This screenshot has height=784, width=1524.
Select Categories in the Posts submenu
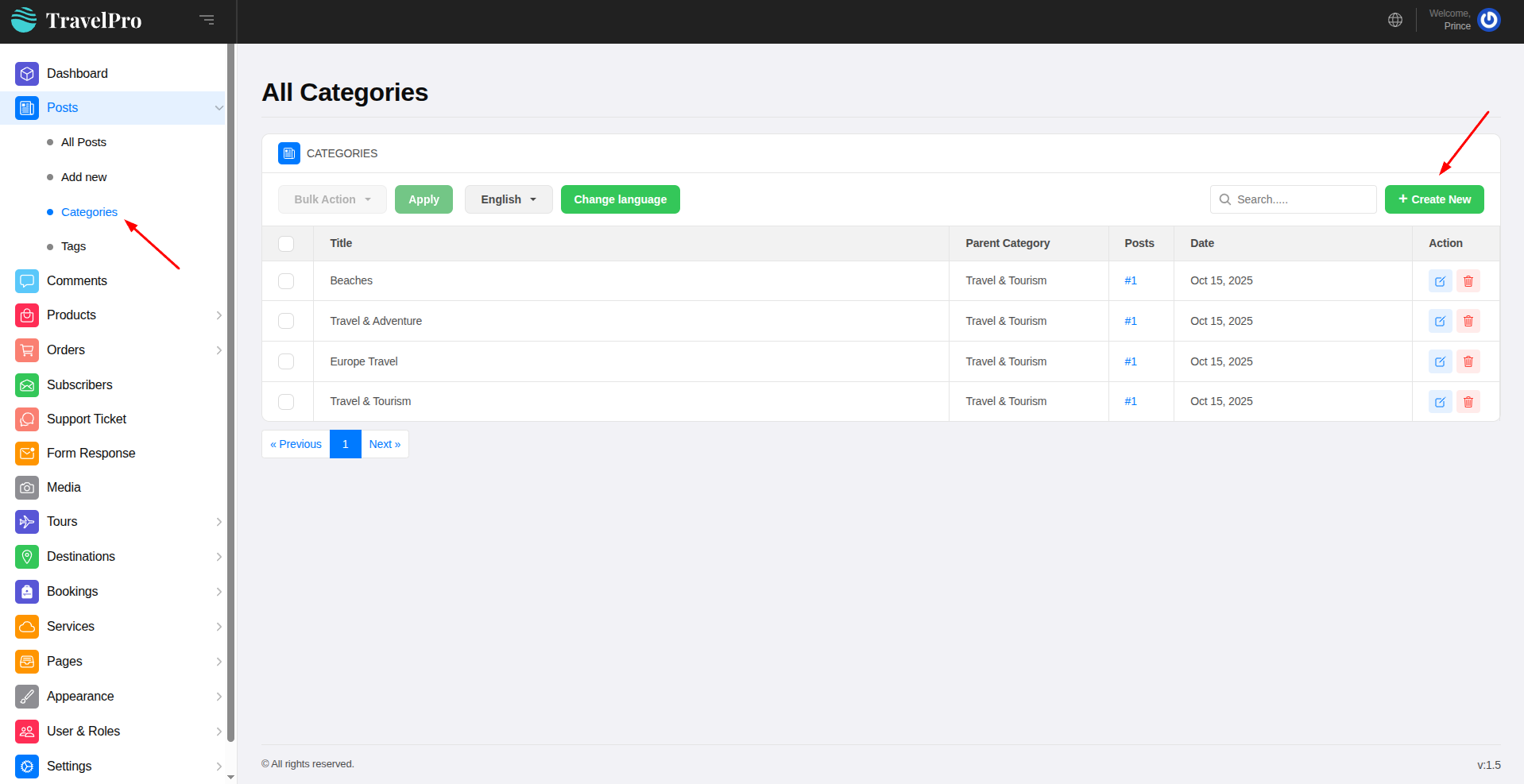point(89,212)
